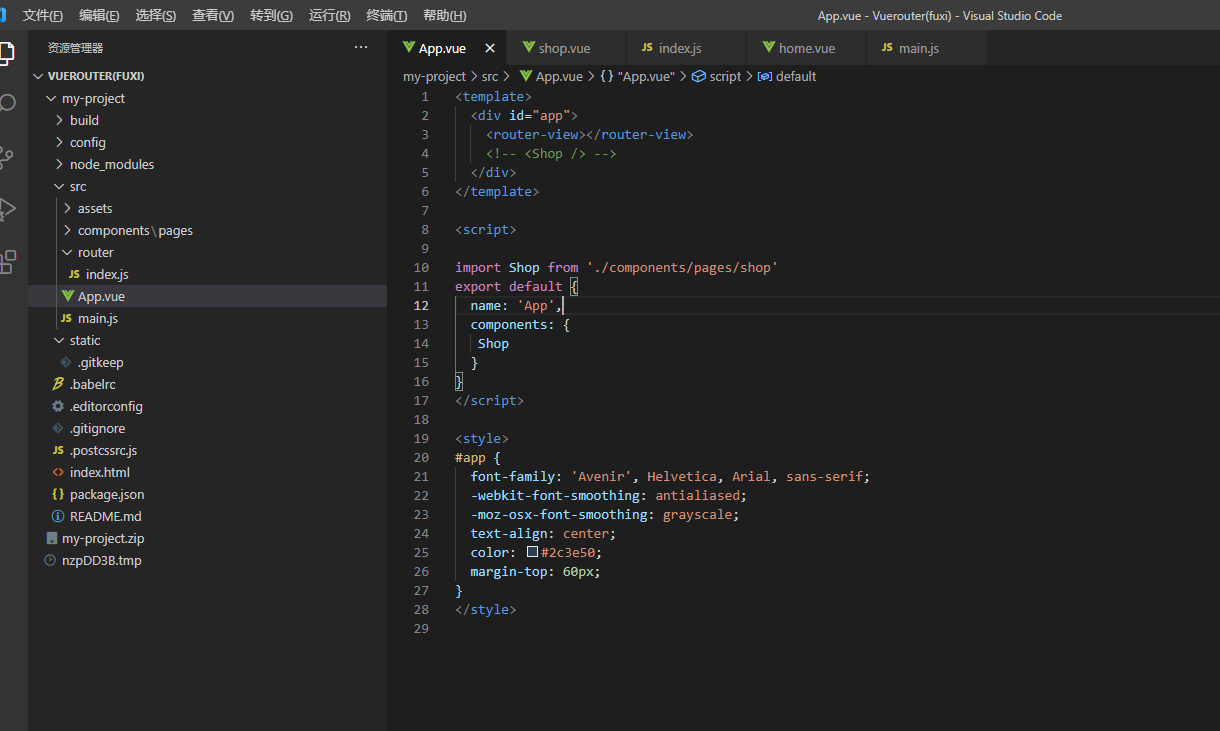This screenshot has height=731, width=1220.
Task: Expand the config folder
Action: (x=59, y=142)
